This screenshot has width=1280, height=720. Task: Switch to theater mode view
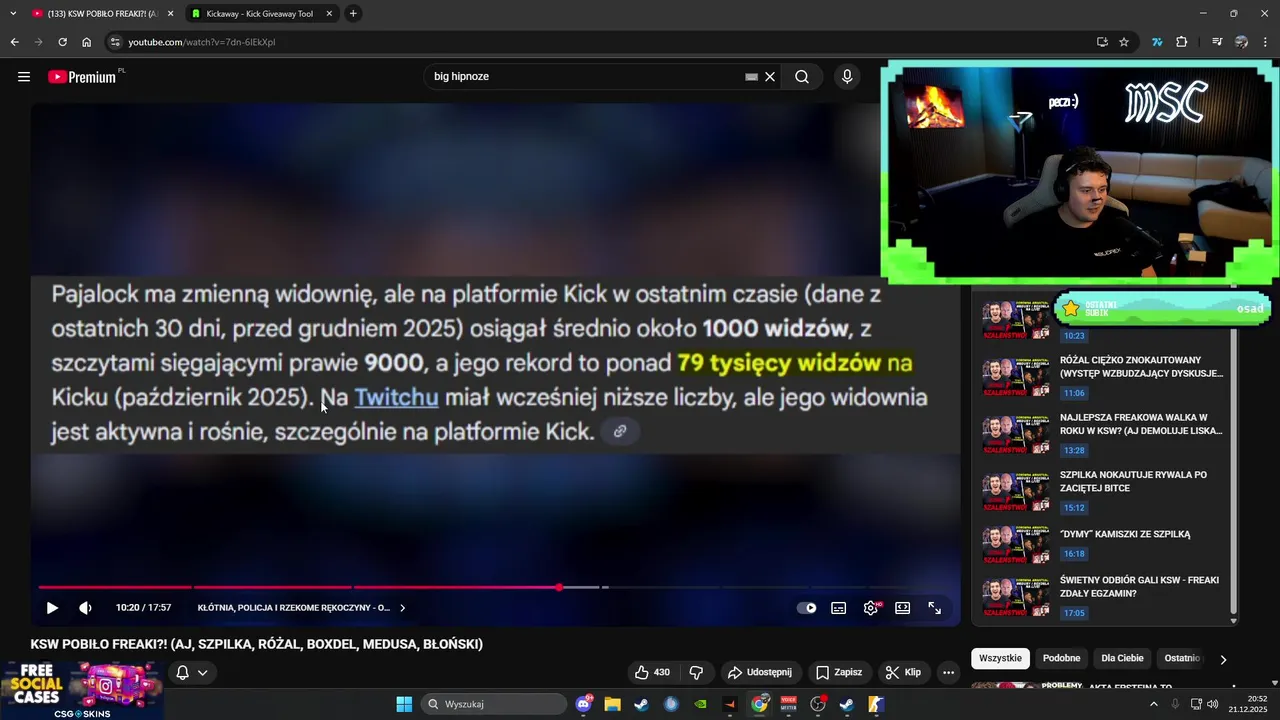(903, 608)
